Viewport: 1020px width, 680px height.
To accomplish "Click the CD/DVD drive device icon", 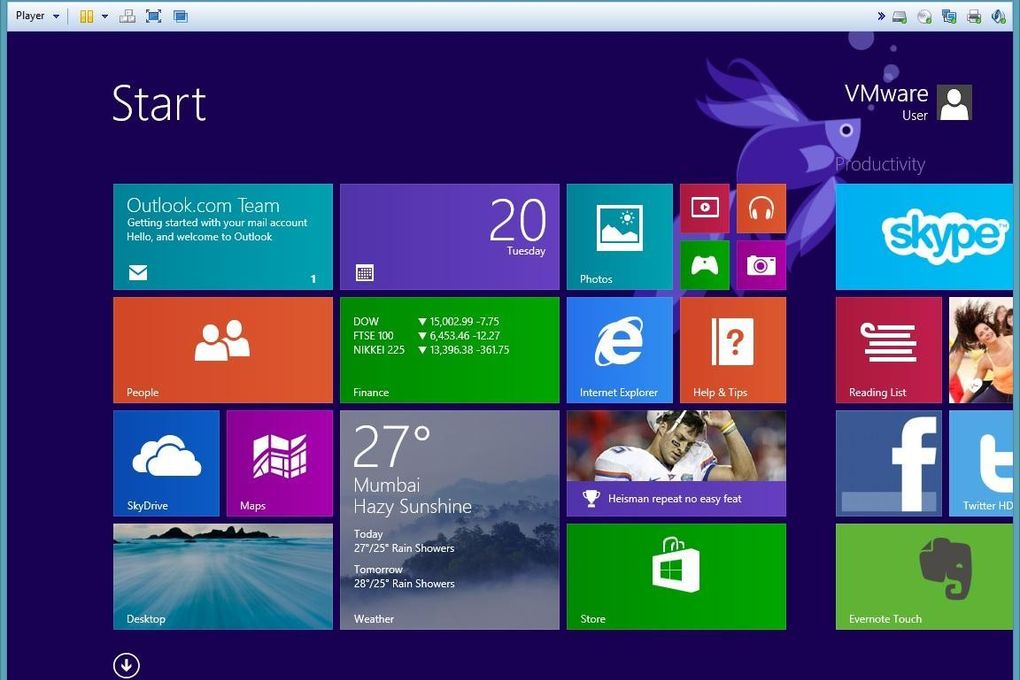I will pos(924,16).
